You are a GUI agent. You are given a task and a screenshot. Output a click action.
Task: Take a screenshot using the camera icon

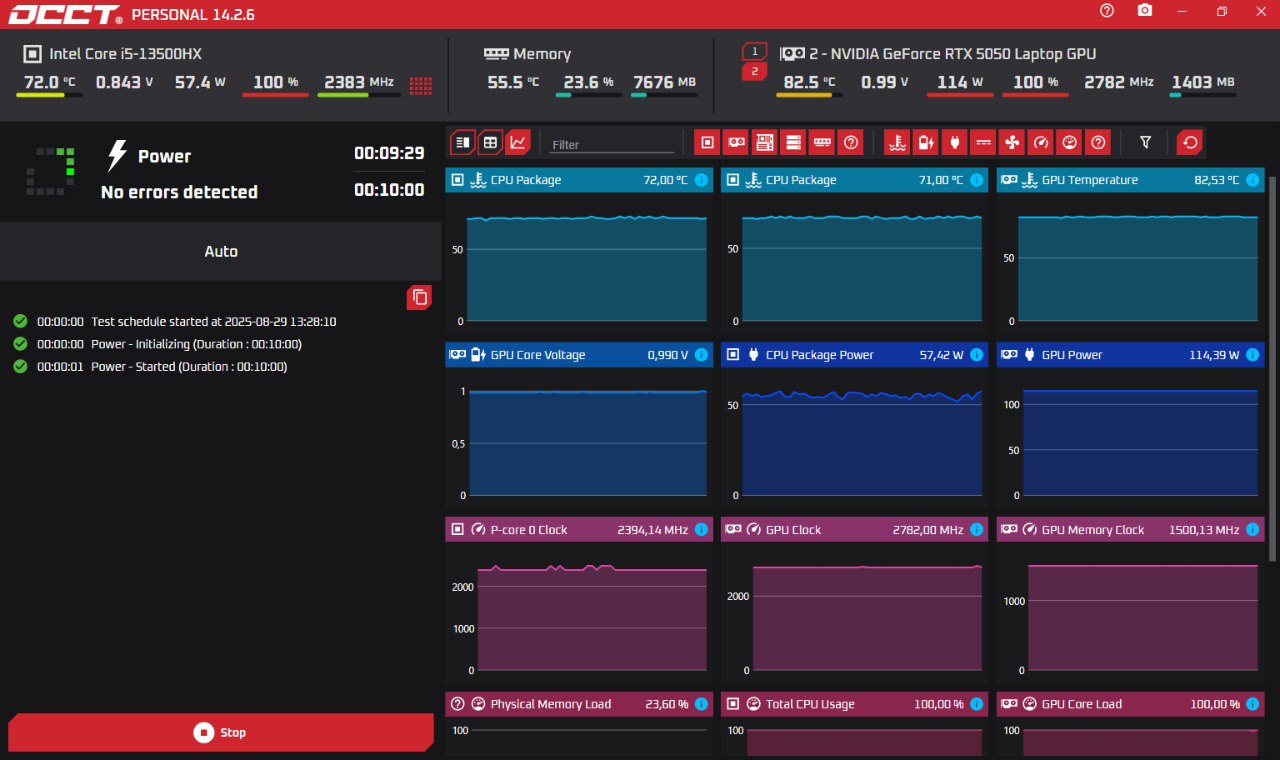pyautogui.click(x=1145, y=11)
